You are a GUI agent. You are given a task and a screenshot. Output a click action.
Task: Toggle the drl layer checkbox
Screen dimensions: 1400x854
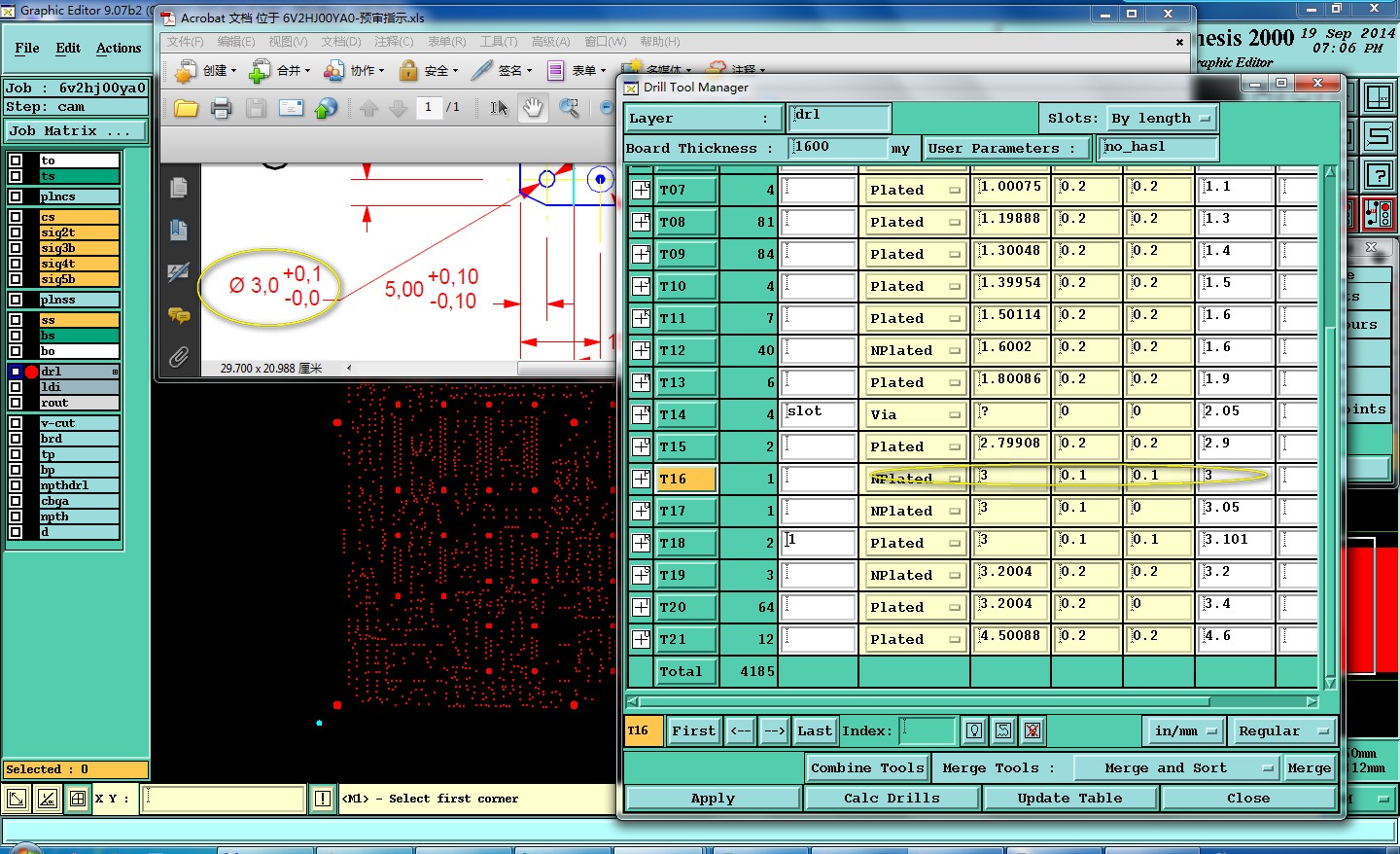16,372
